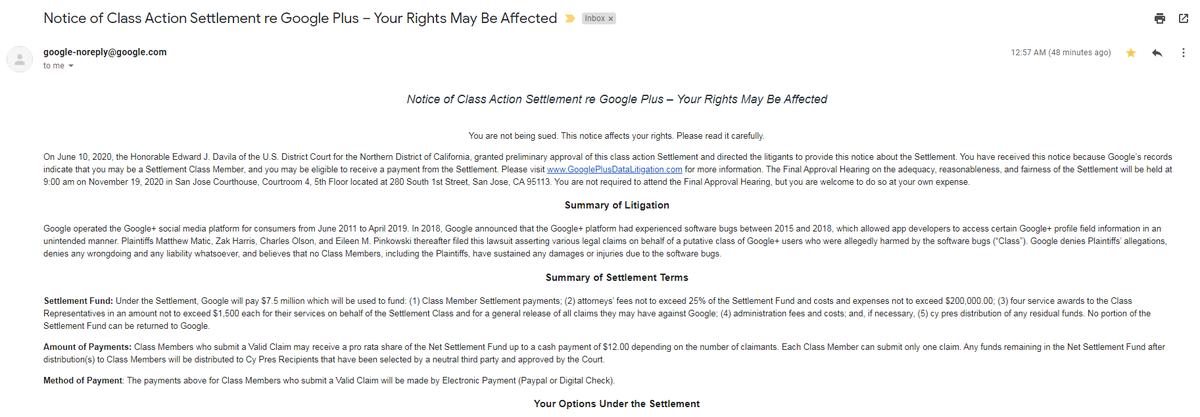Click the sender's profile avatar
Image resolution: width=1200 pixels, height=417 pixels.
coord(19,58)
